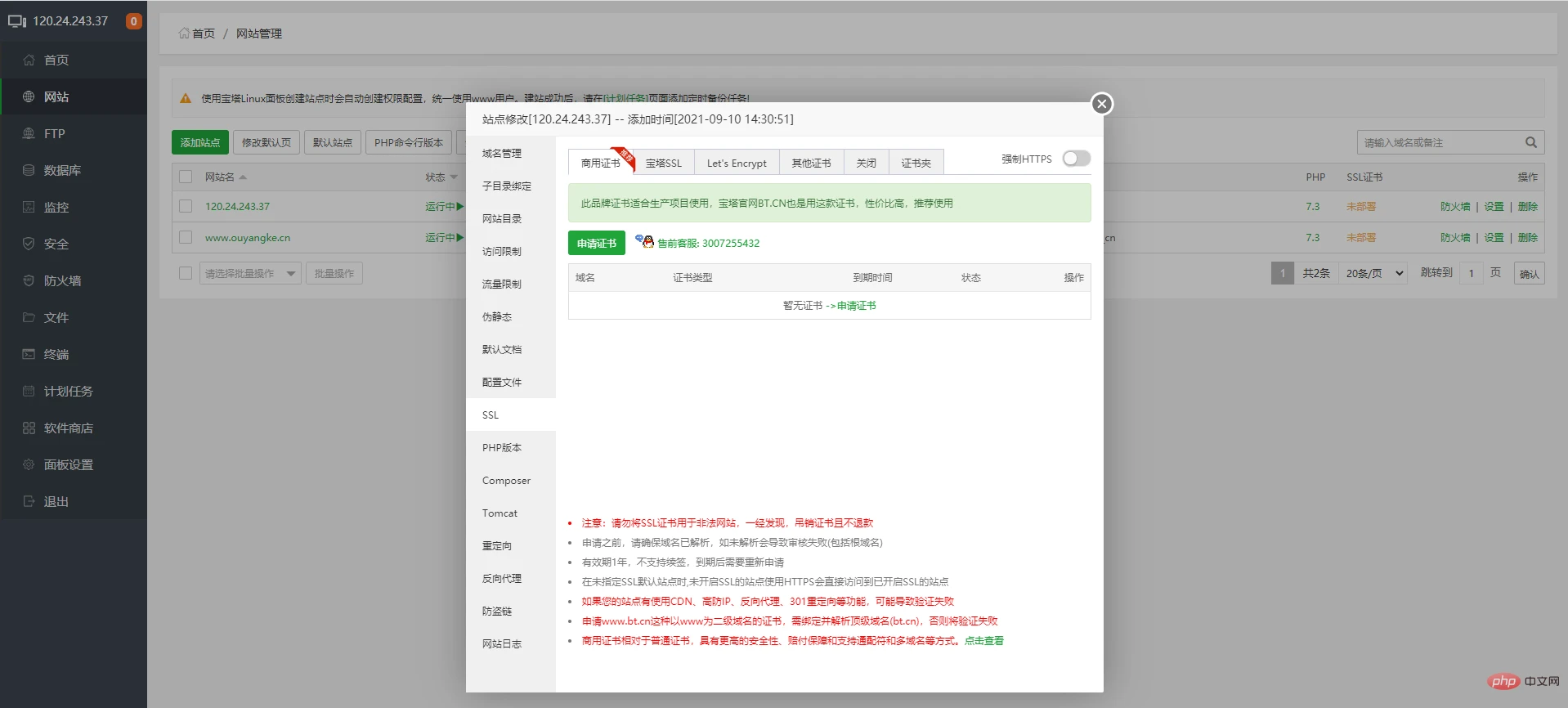Click the 确认 page jump button

tap(1530, 274)
